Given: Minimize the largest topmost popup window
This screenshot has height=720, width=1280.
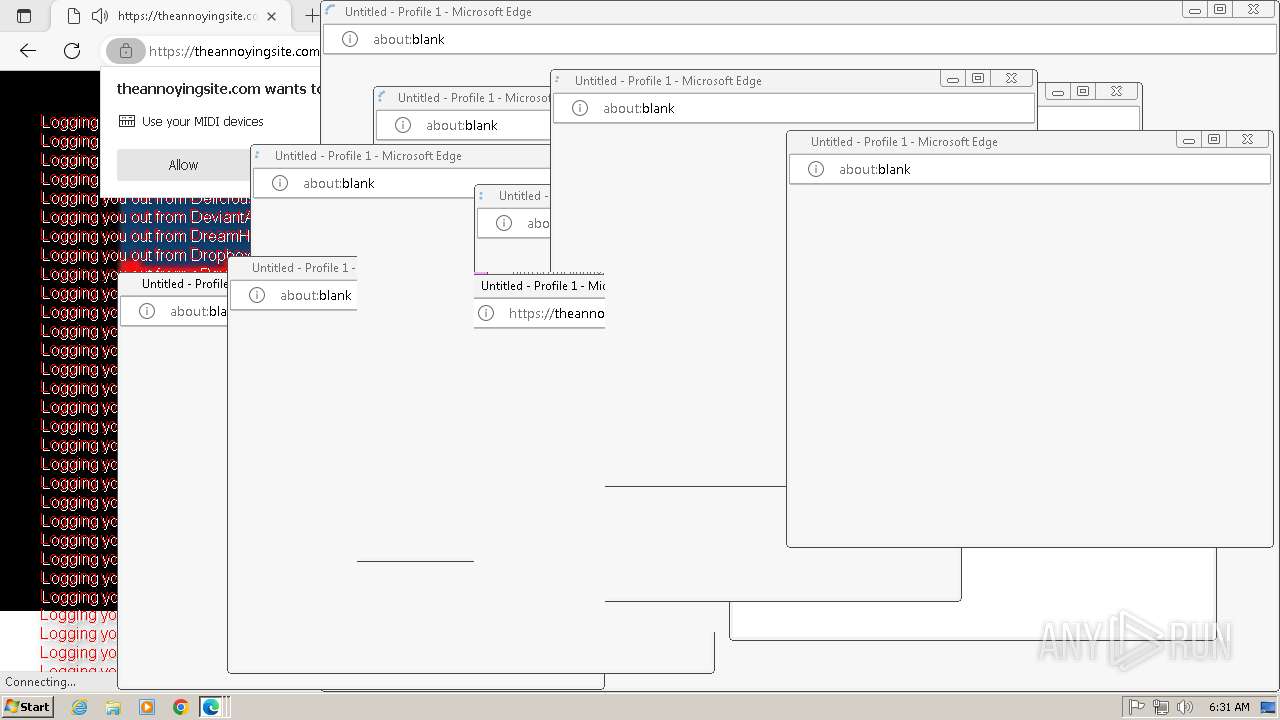Looking at the screenshot, I should (x=1194, y=10).
